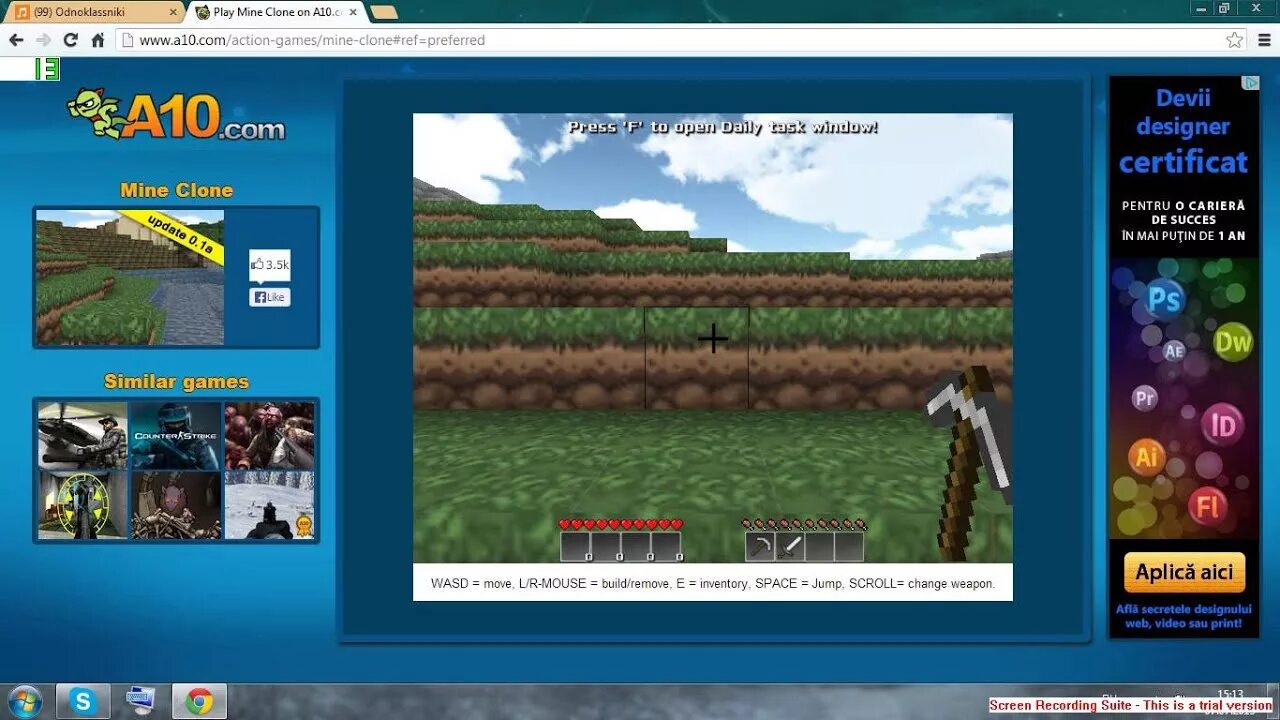Select the pickaxe hotbar slot

point(760,547)
